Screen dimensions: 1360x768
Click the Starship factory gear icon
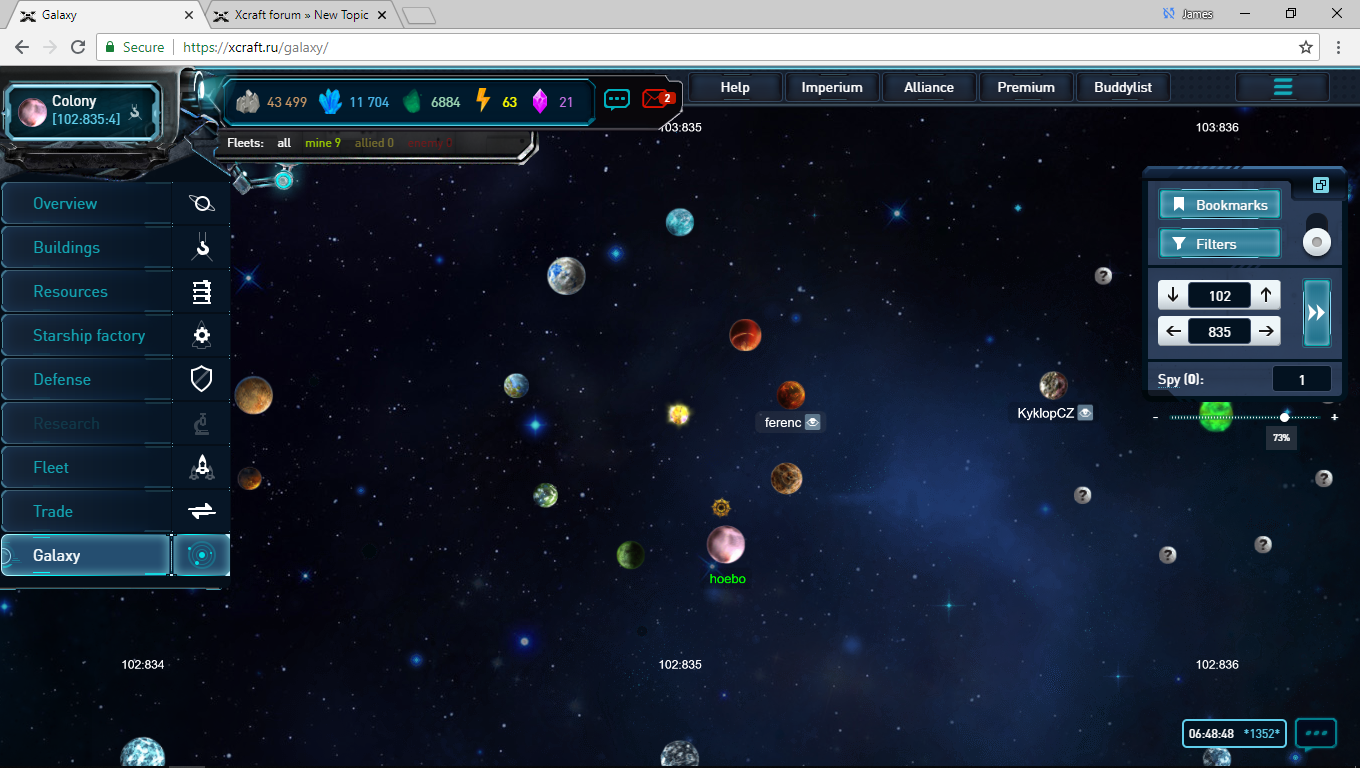(202, 336)
